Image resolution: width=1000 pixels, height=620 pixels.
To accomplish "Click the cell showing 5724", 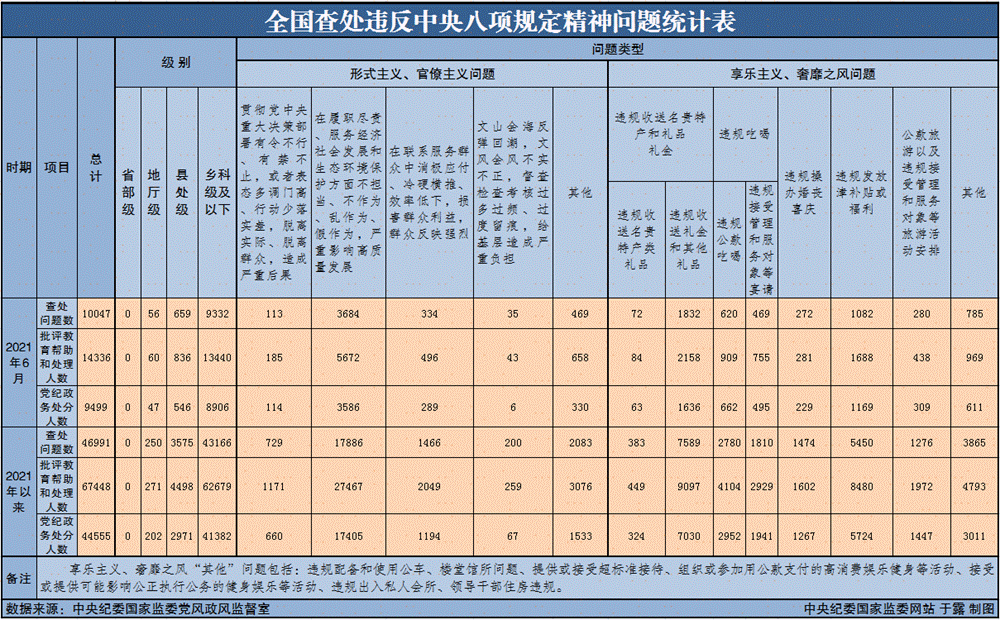I will pos(862,536).
